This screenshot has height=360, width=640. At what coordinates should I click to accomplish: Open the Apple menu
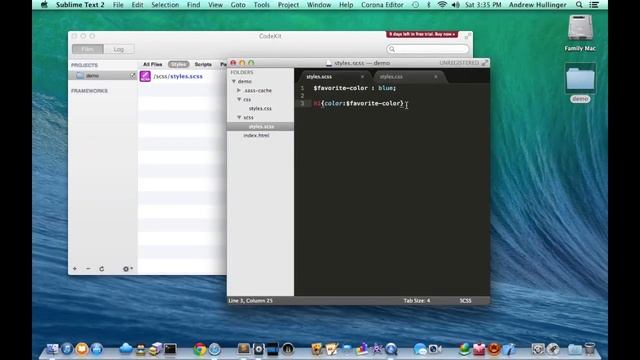(44, 5)
